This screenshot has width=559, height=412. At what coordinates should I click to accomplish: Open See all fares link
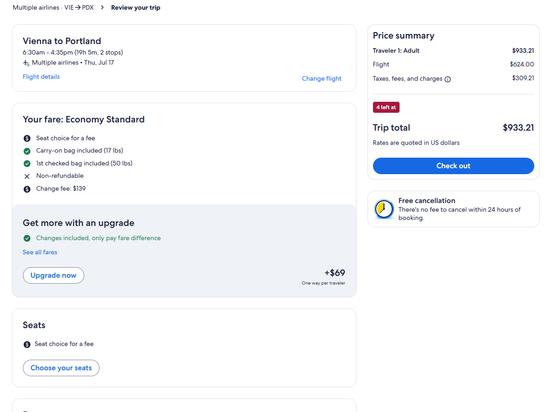[40, 252]
